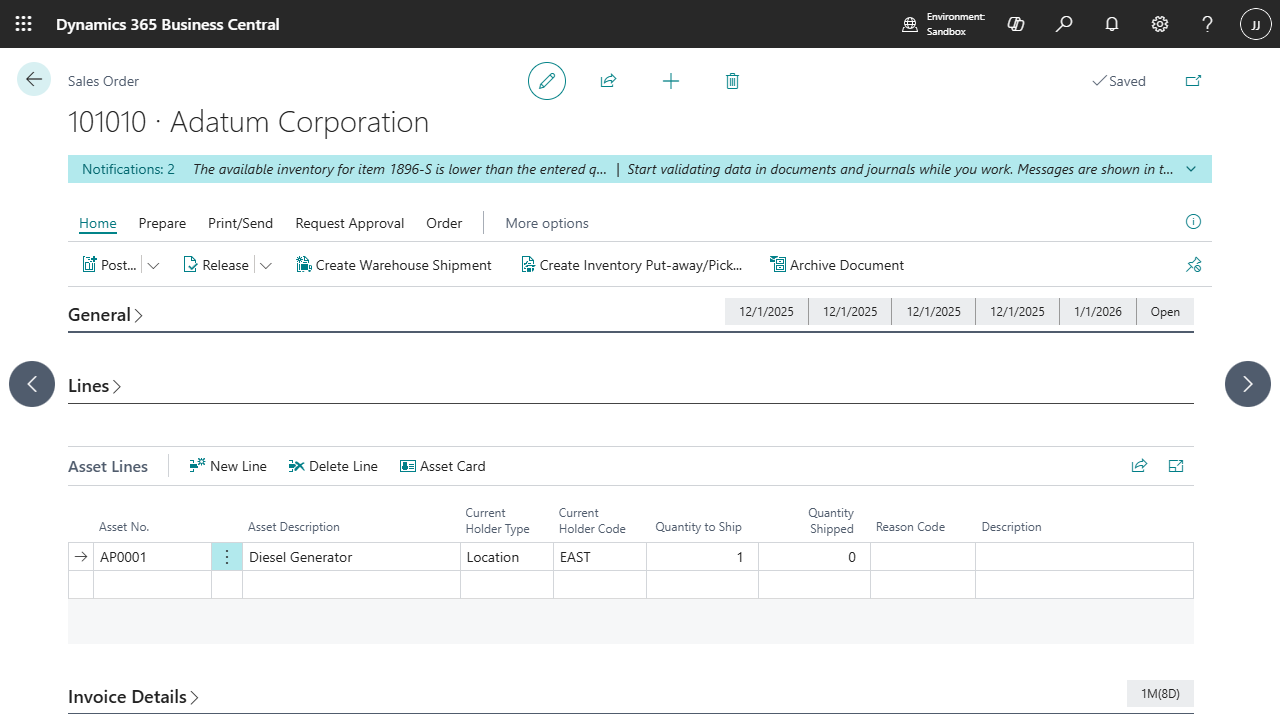Open the search magnifier icon
Image resolution: width=1280 pixels, height=720 pixels.
pyautogui.click(x=1064, y=24)
